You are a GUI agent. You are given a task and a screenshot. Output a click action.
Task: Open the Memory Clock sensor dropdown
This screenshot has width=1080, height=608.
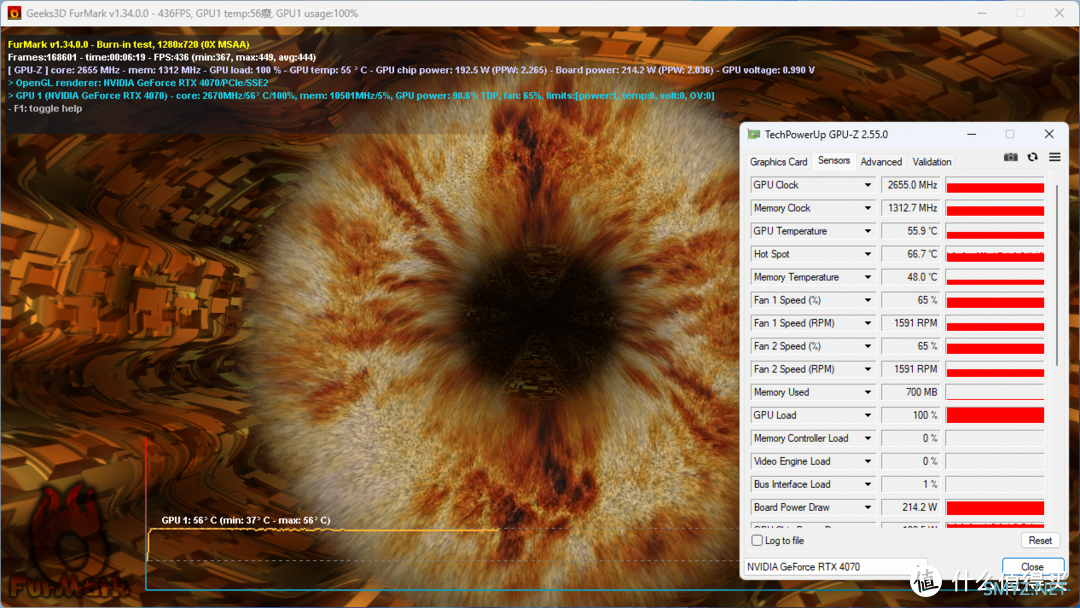point(868,208)
